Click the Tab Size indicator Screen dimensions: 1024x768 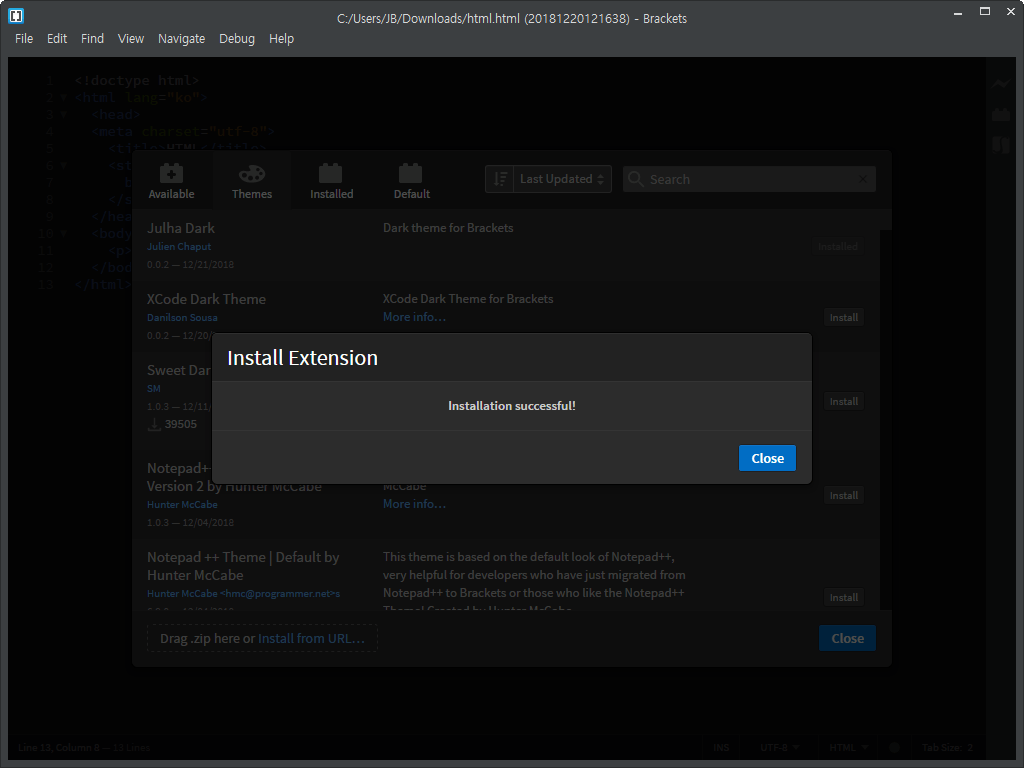[x=947, y=747]
